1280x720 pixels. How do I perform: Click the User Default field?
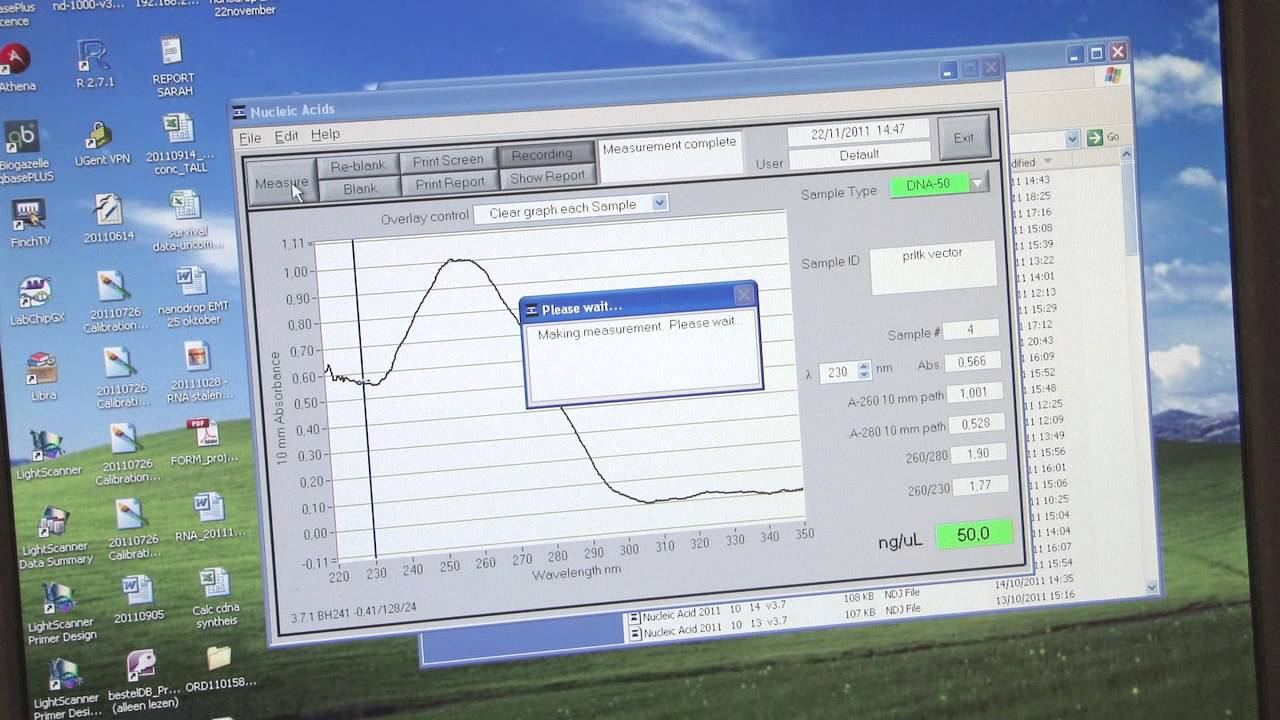[859, 155]
